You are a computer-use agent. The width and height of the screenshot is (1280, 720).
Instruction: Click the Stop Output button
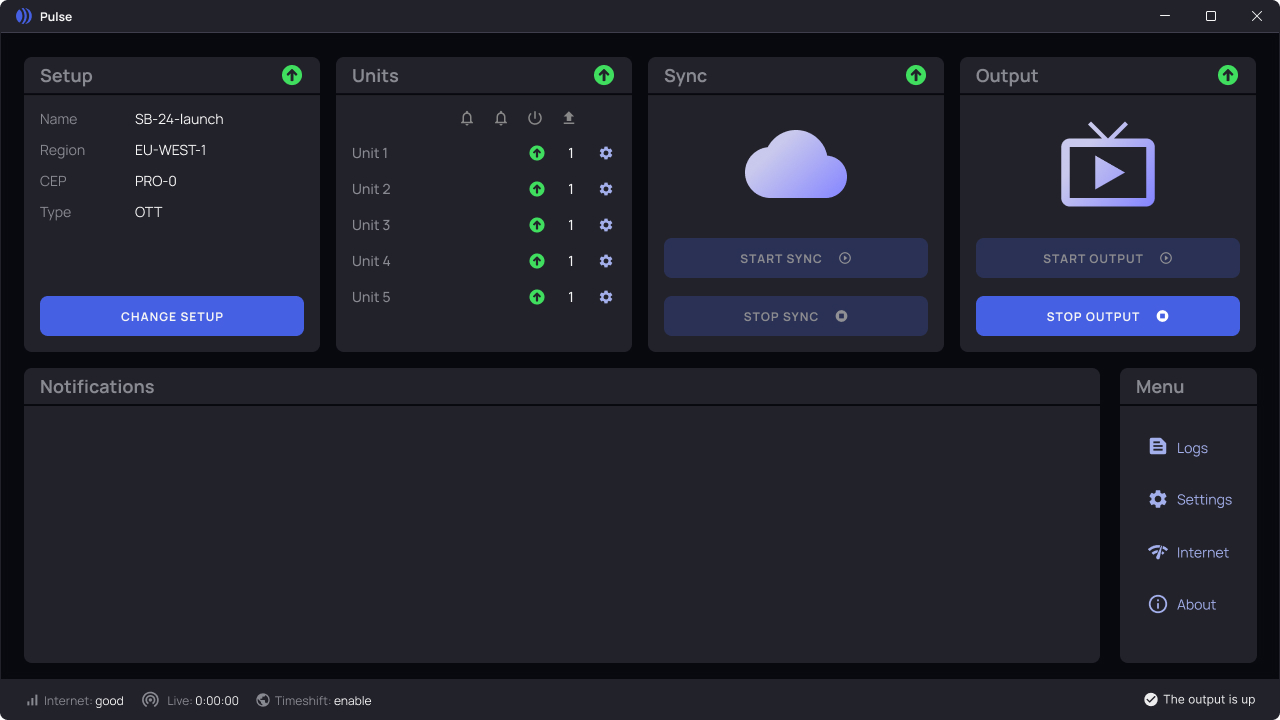[1108, 316]
